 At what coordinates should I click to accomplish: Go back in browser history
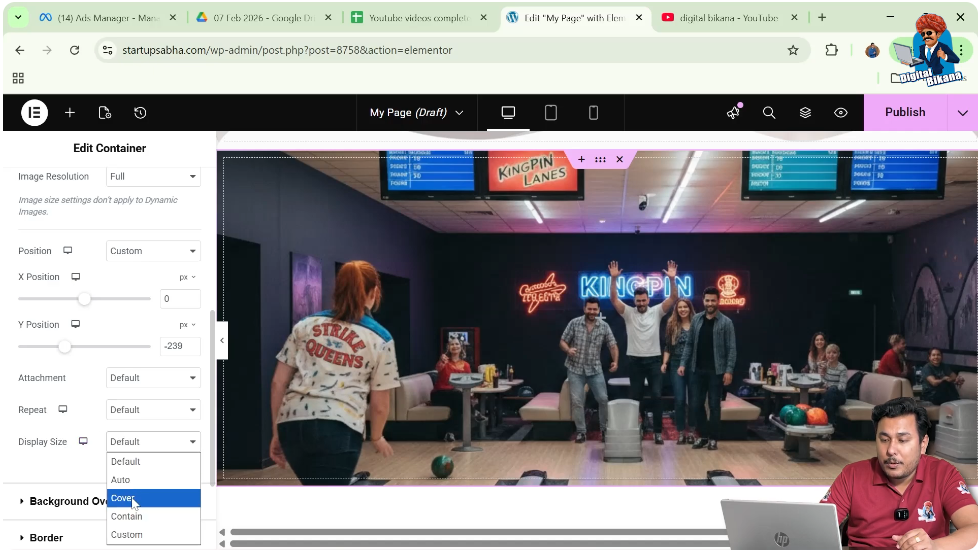click(20, 50)
